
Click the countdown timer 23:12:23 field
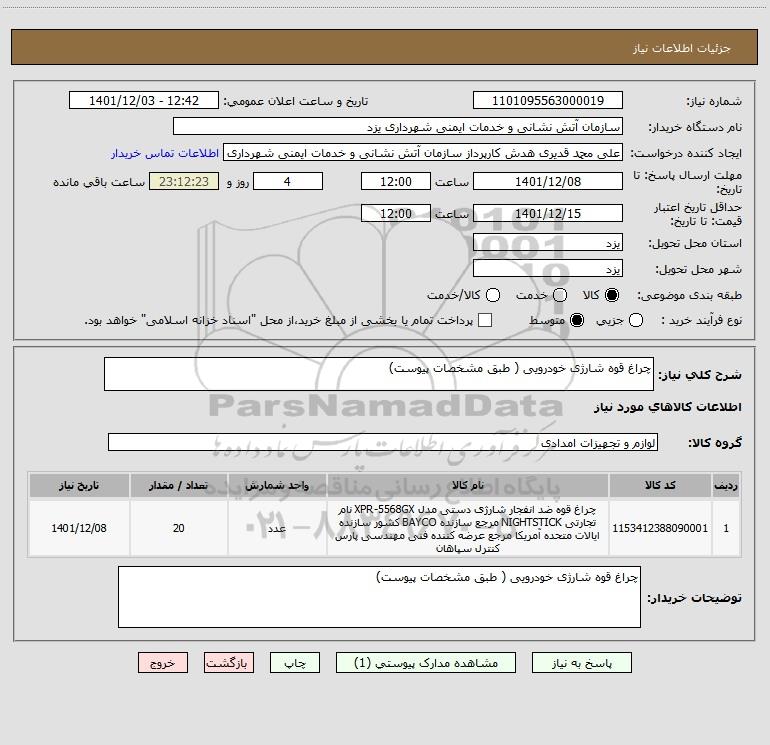tap(184, 181)
